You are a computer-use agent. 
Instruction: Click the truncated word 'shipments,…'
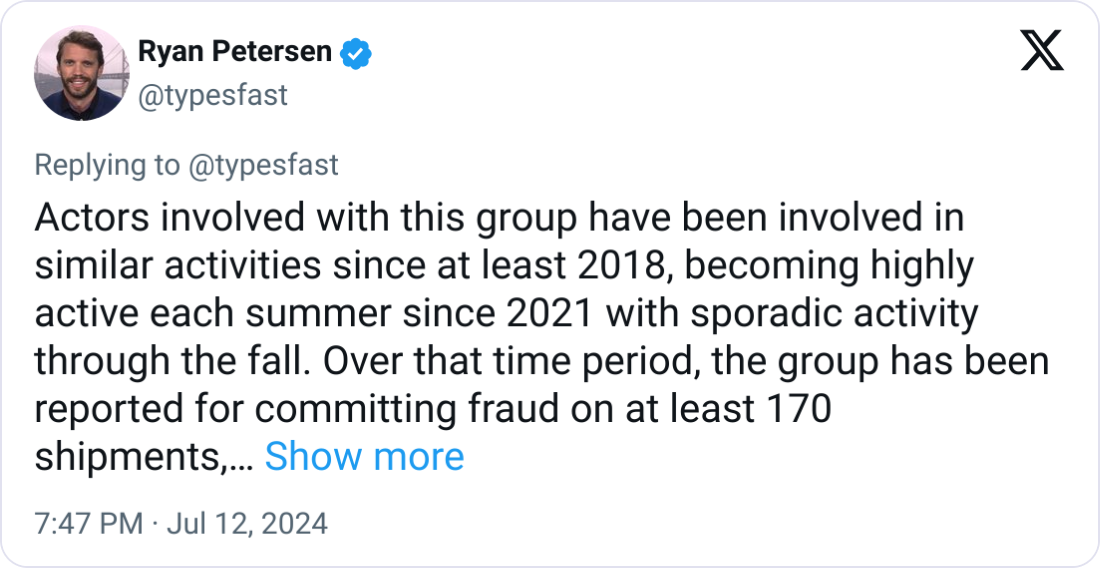pos(141,457)
